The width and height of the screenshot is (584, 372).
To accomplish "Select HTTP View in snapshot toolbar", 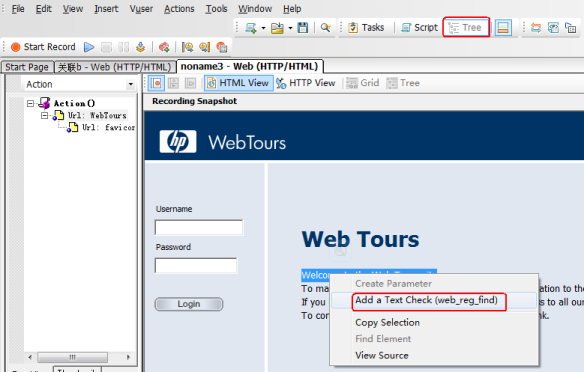I will pyautogui.click(x=306, y=83).
